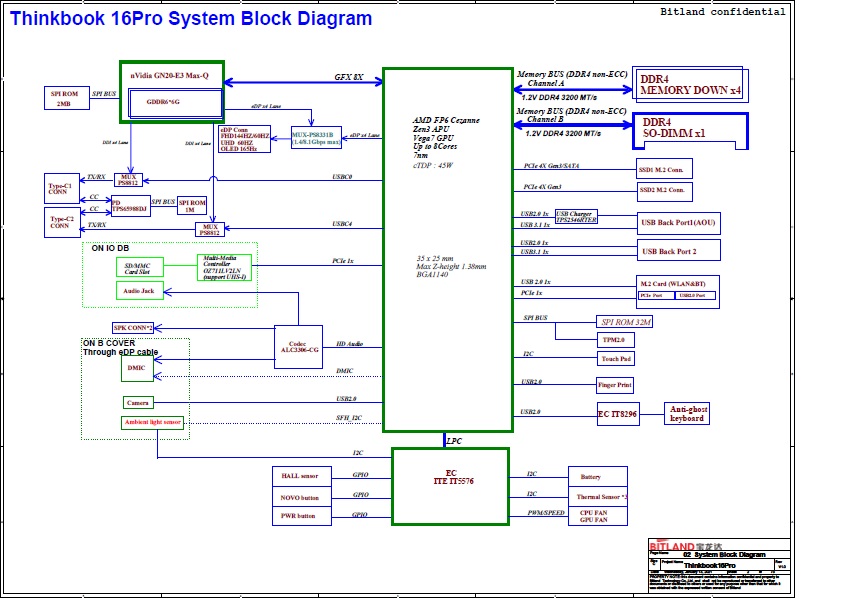Select the "USB Back Port1(AOU)" block
This screenshot has width=851, height=601.
(x=678, y=223)
